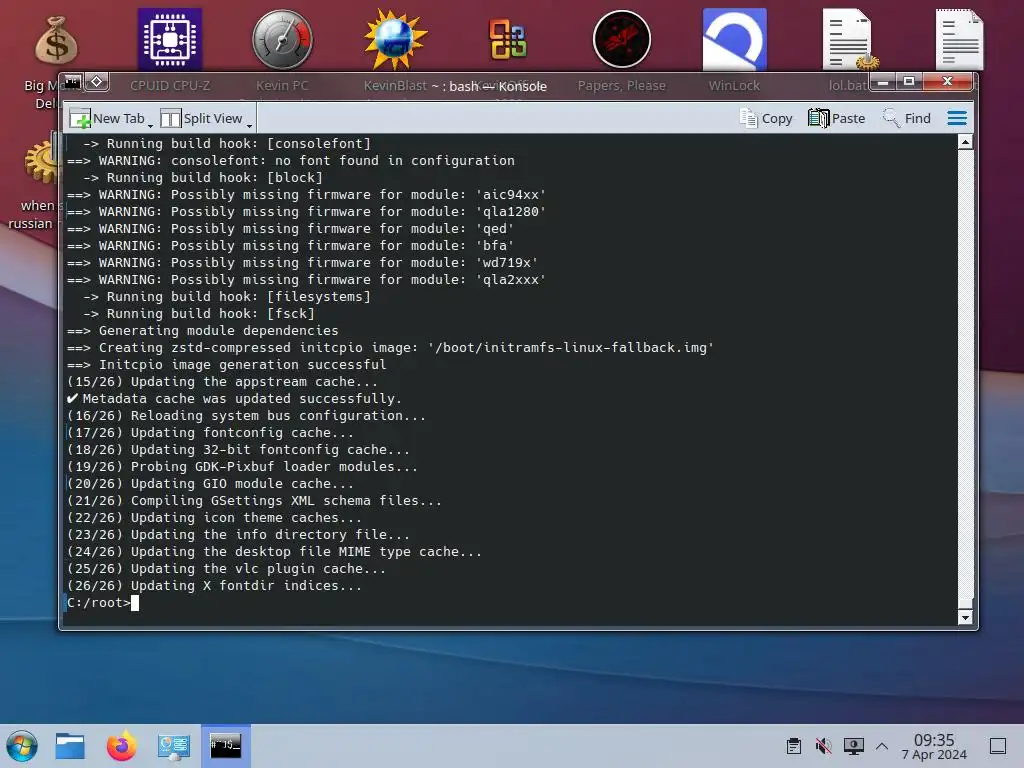The image size is (1024, 768).
Task: Launch Firefox from the taskbar
Action: pyautogui.click(x=121, y=746)
